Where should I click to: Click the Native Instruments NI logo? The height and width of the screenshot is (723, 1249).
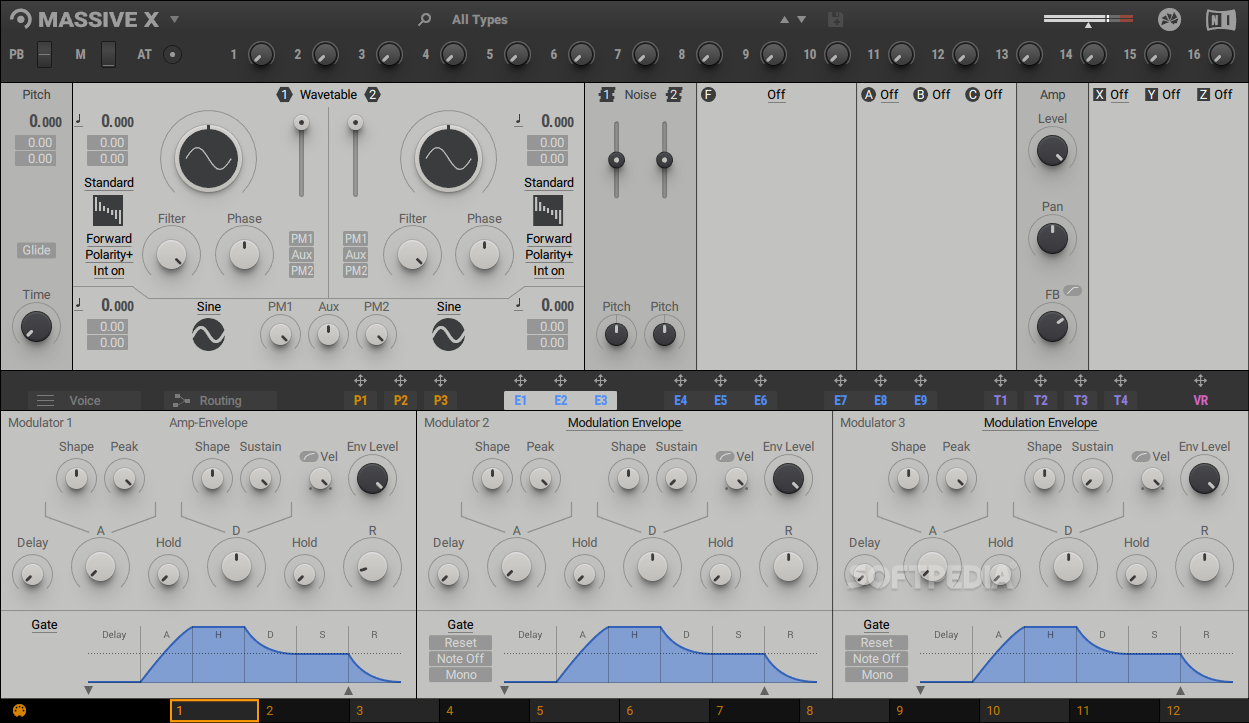(x=1220, y=19)
